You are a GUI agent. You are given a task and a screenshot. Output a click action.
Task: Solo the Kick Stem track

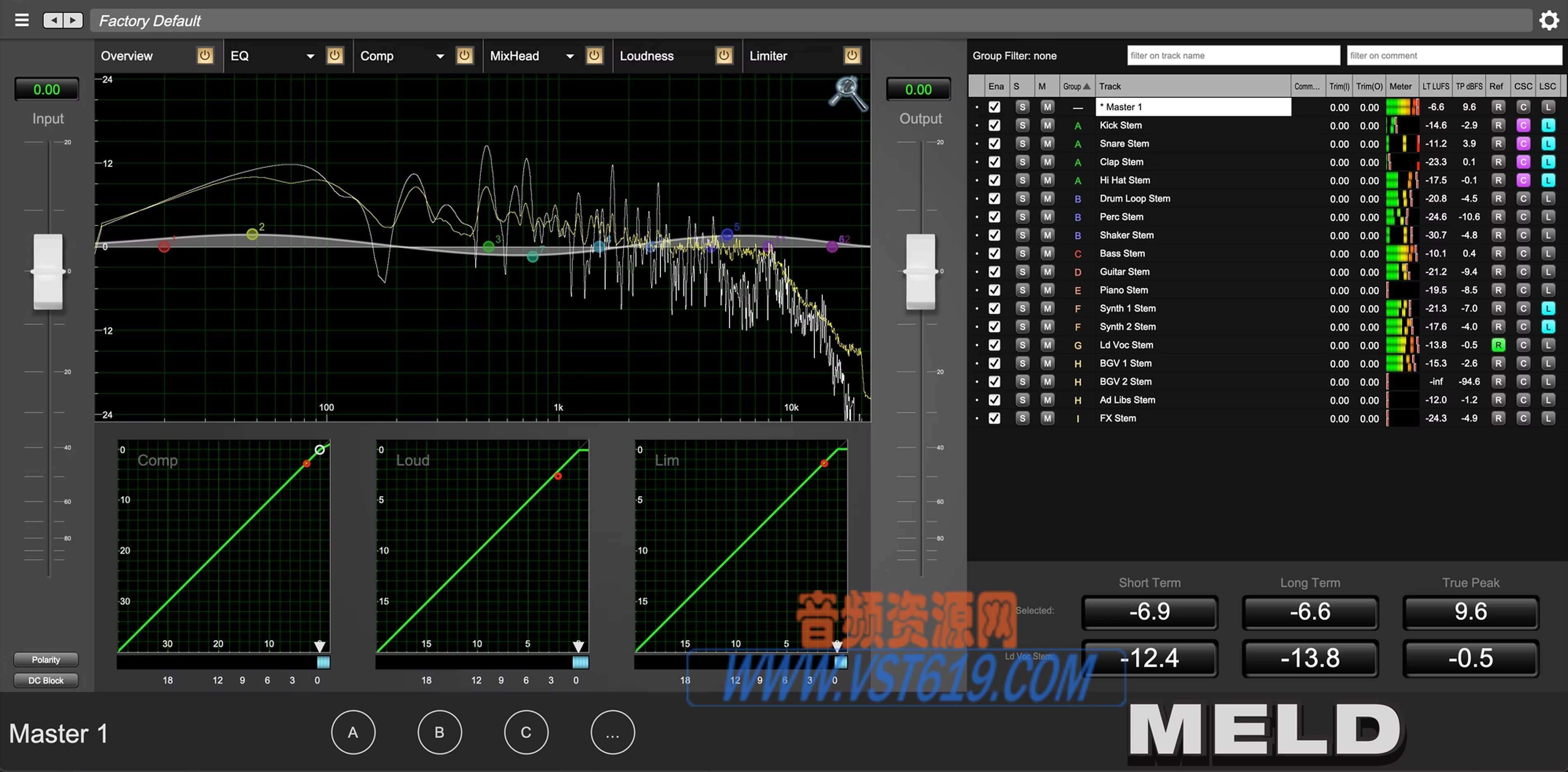[1023, 125]
